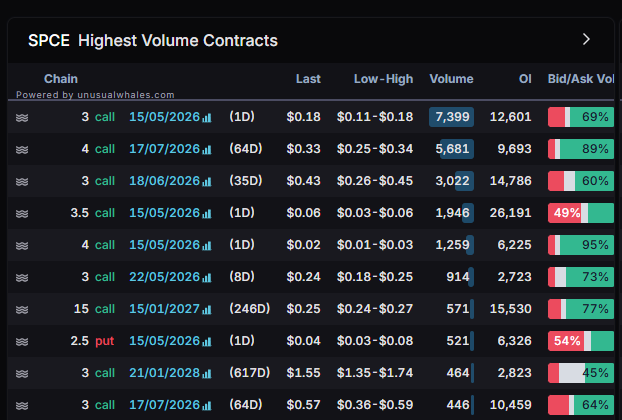622x420 pixels.
Task: Open the 22/05/2026 expiry link
Action: pos(165,277)
